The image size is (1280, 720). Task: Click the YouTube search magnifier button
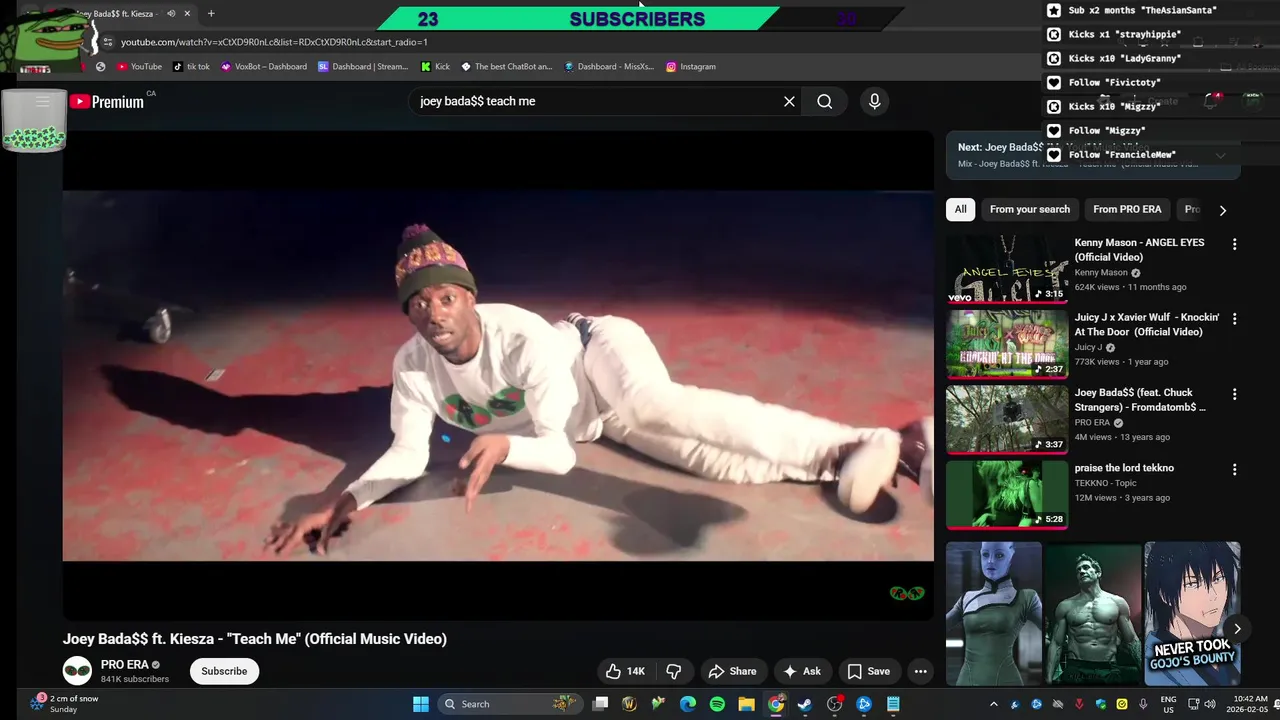[824, 101]
